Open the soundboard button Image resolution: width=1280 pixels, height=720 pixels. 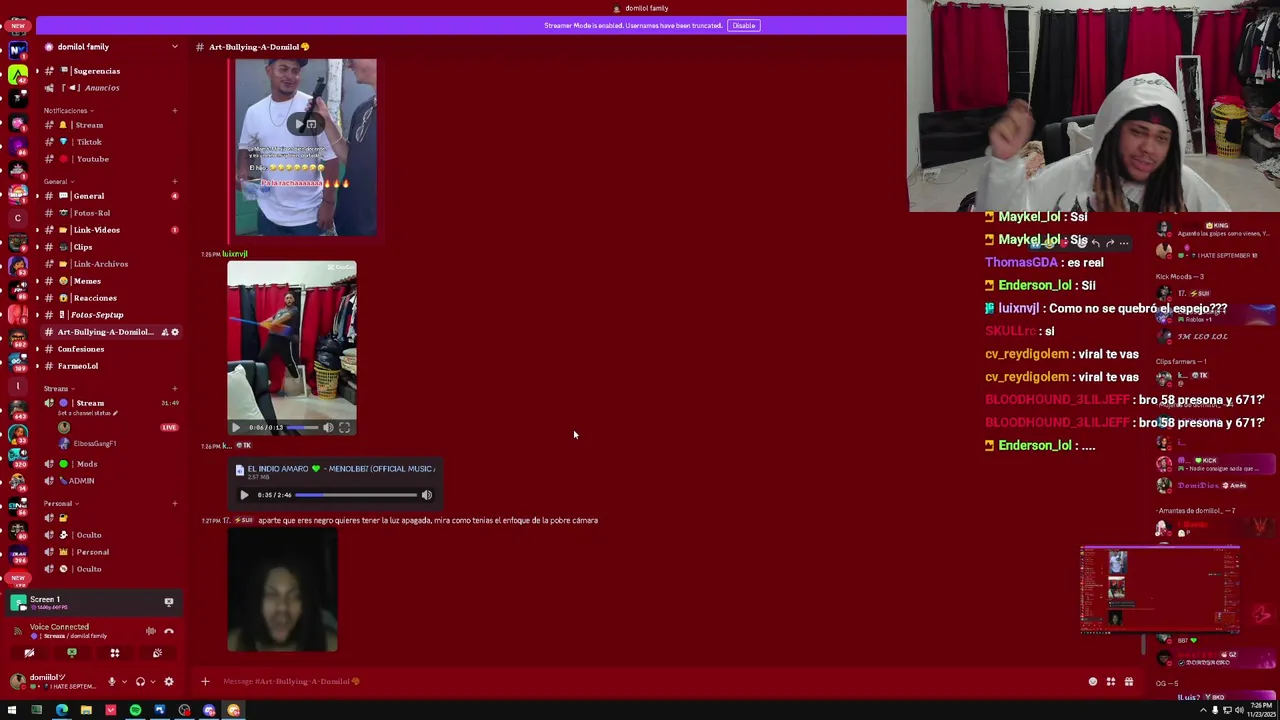(x=157, y=653)
